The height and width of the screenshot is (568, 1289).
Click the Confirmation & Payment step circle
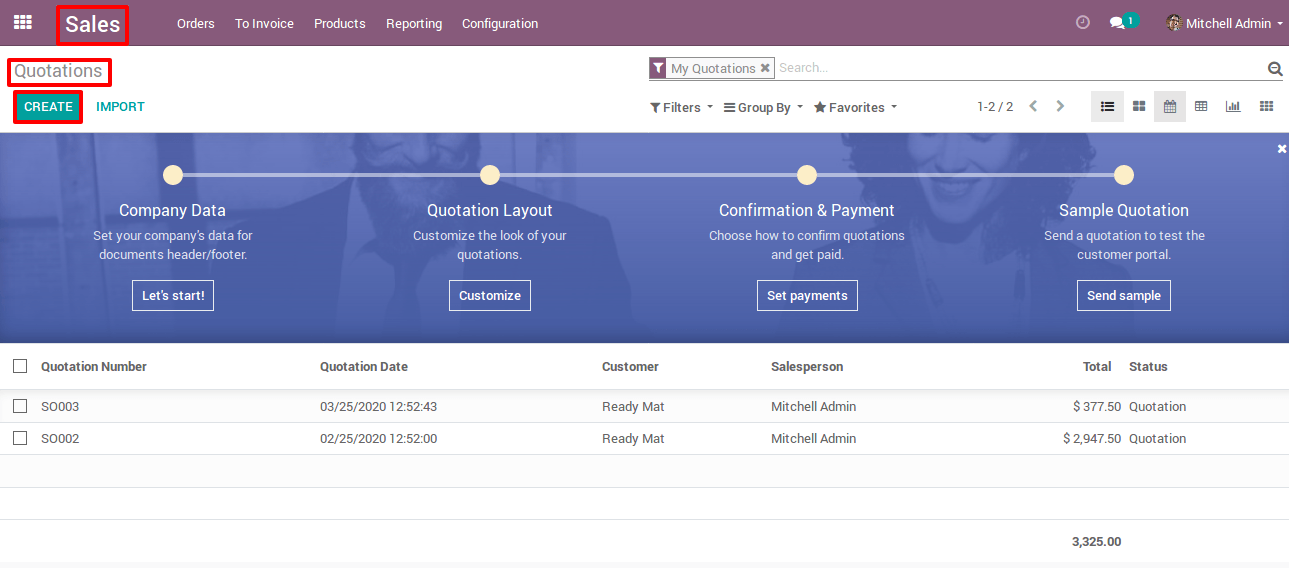pos(807,175)
